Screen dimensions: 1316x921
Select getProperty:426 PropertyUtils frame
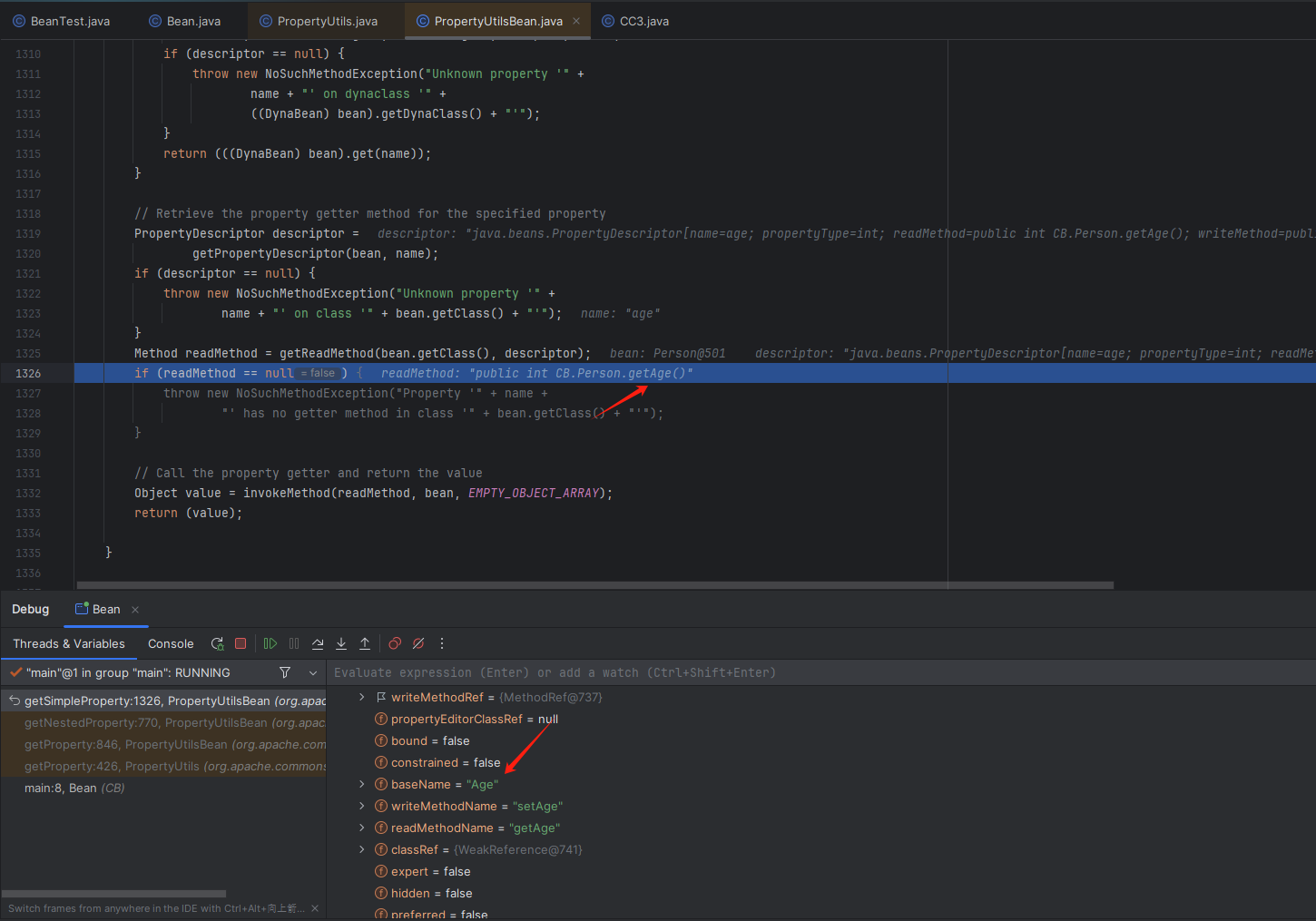point(163,766)
